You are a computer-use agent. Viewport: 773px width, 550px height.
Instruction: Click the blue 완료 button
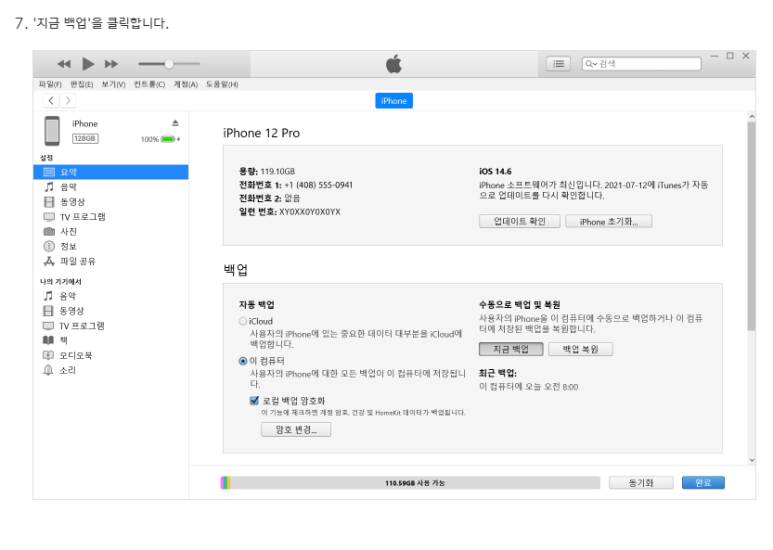pos(703,483)
